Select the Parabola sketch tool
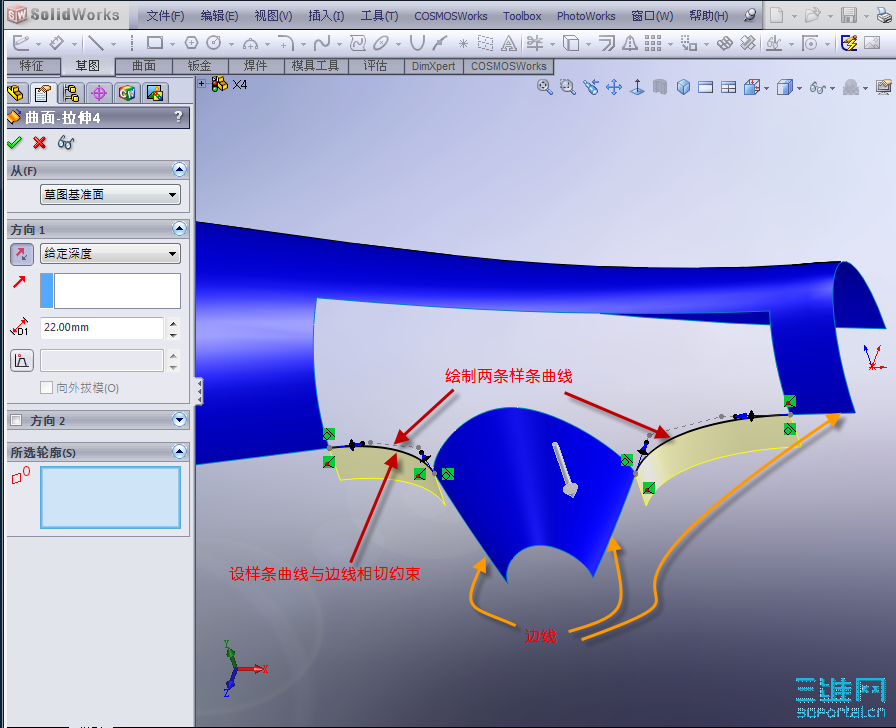This screenshot has width=896, height=728. click(418, 43)
